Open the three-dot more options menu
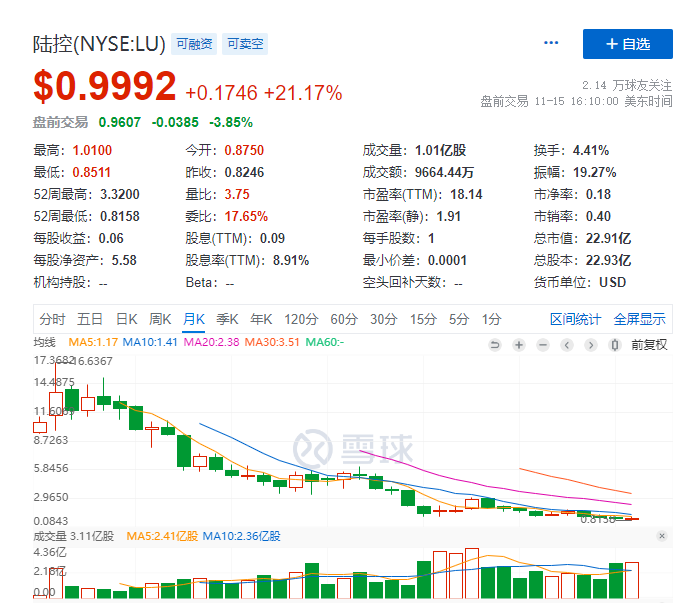Image resolution: width=685 pixels, height=603 pixels. (x=551, y=43)
